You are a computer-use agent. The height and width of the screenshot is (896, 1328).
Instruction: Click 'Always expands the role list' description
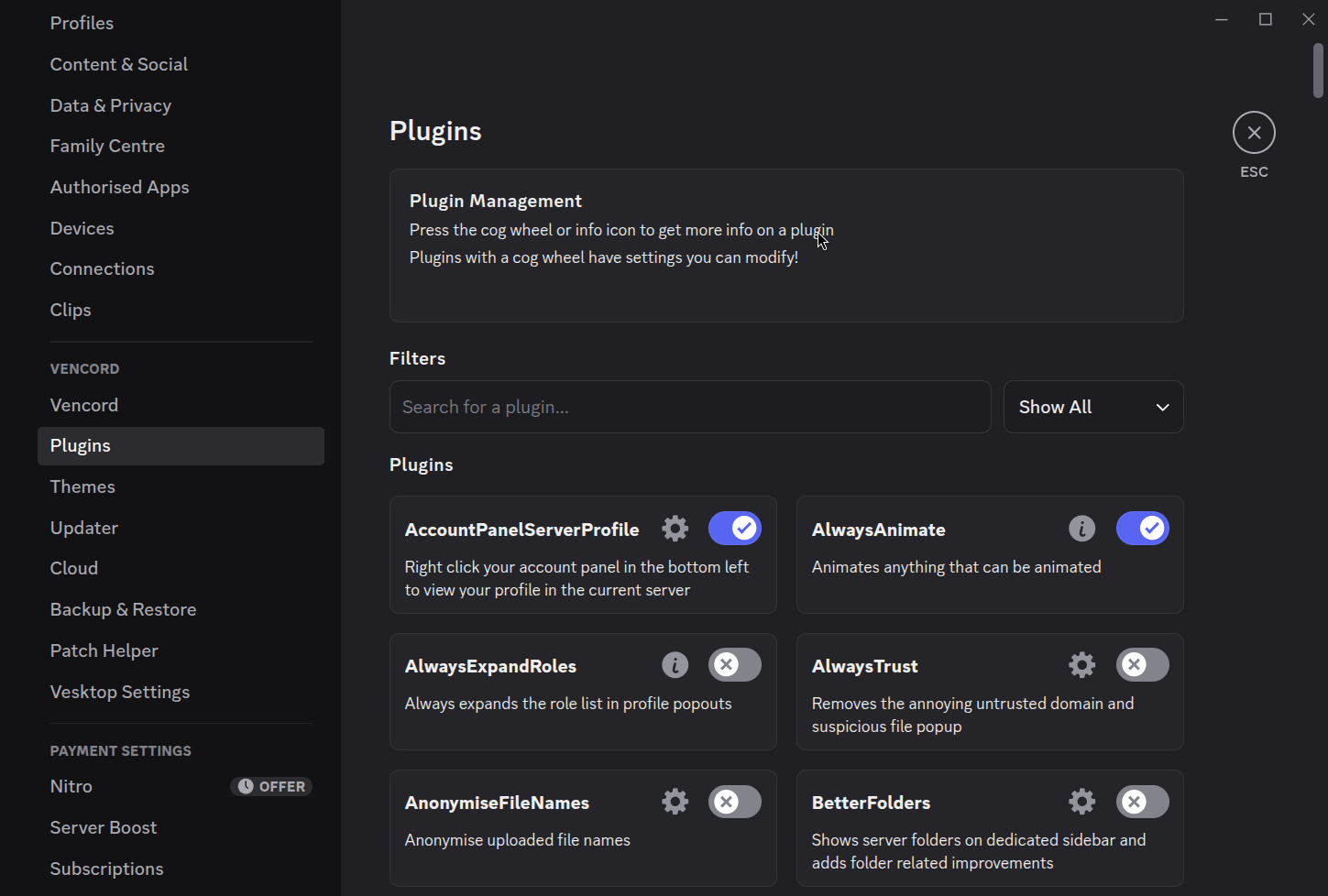(x=568, y=704)
